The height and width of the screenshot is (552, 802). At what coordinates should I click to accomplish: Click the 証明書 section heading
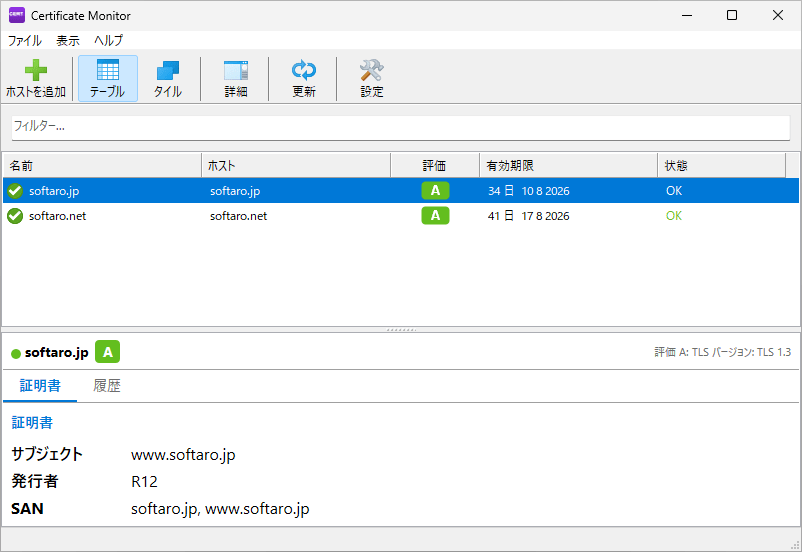[32, 423]
